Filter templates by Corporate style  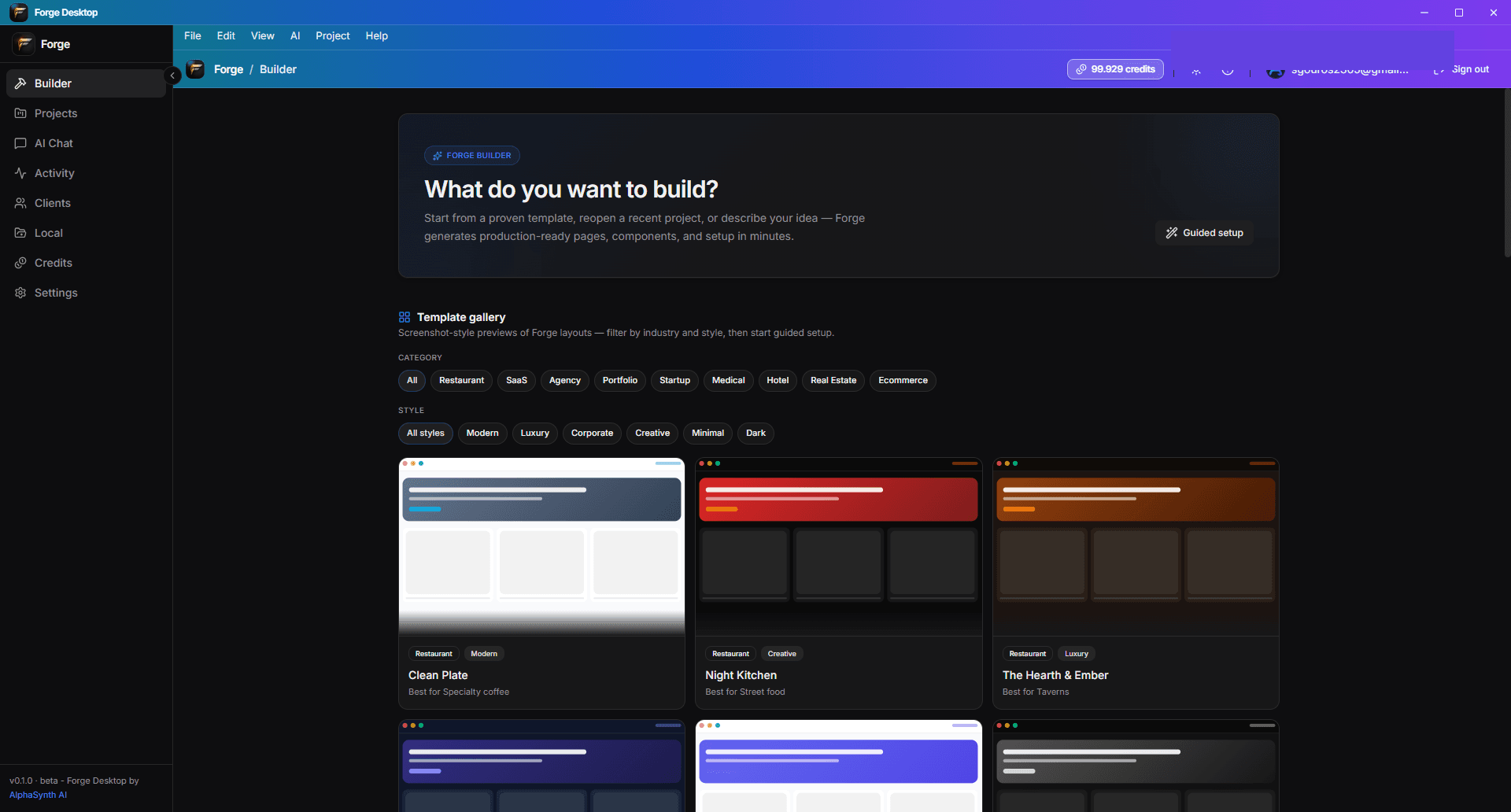592,434
